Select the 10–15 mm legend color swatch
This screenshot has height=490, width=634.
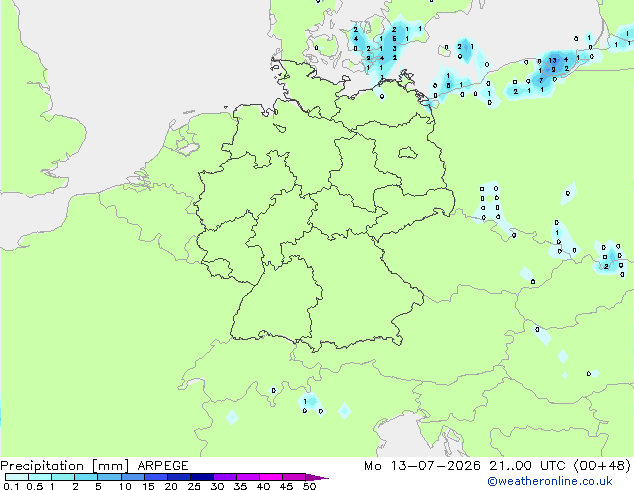[132, 477]
